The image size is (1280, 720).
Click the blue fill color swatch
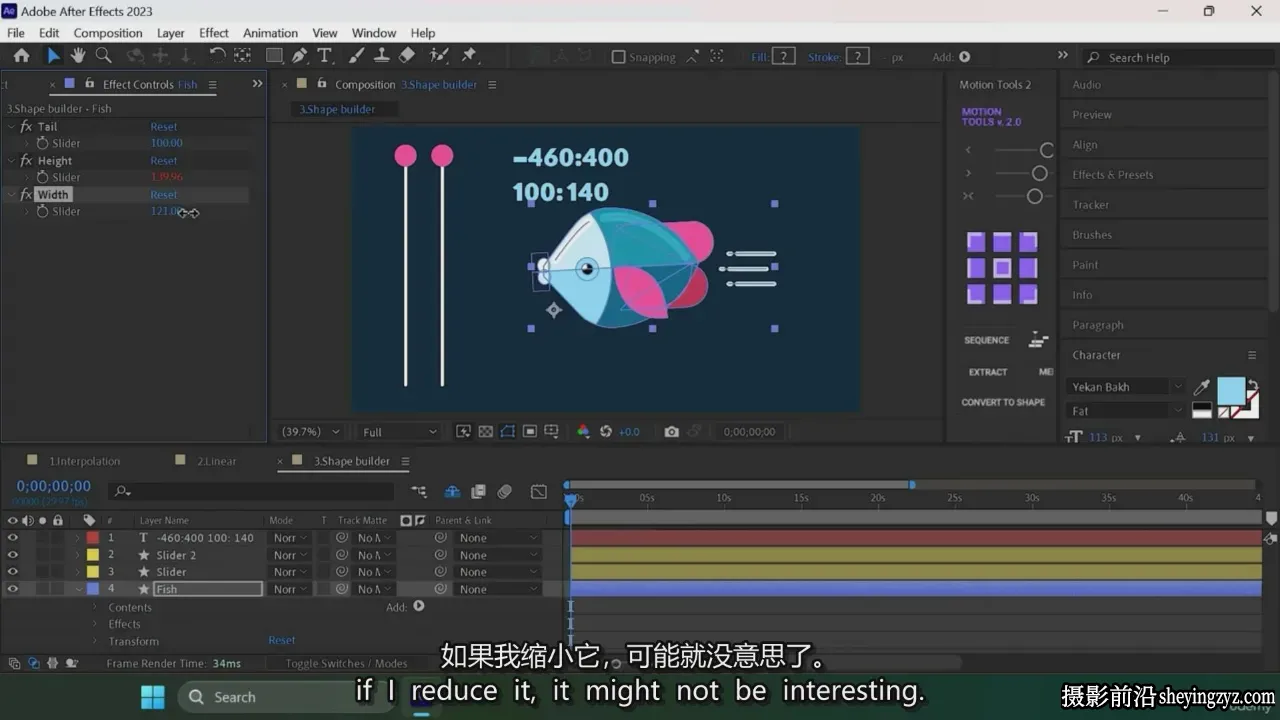point(1231,391)
